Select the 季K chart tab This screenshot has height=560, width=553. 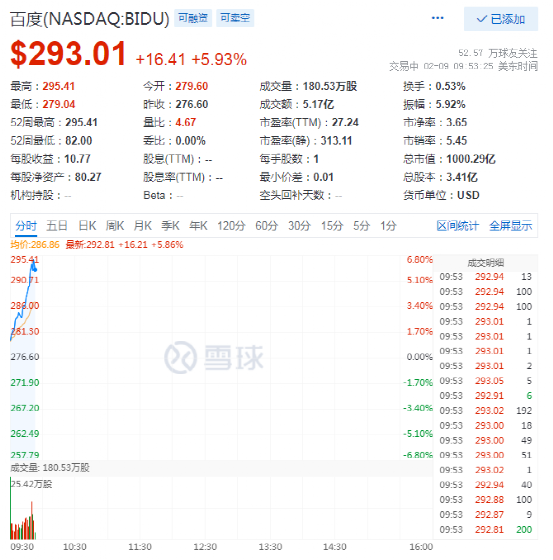pyautogui.click(x=170, y=226)
